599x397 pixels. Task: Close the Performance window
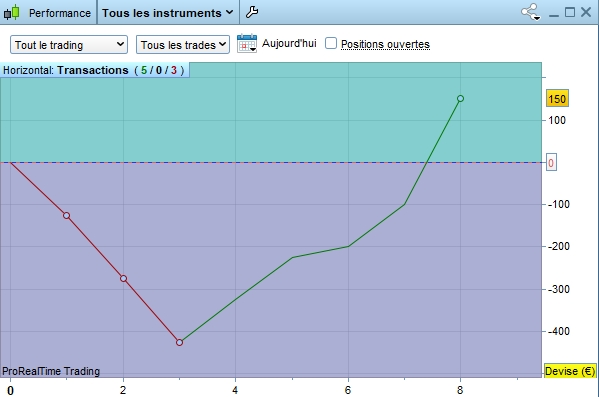[x=586, y=12]
